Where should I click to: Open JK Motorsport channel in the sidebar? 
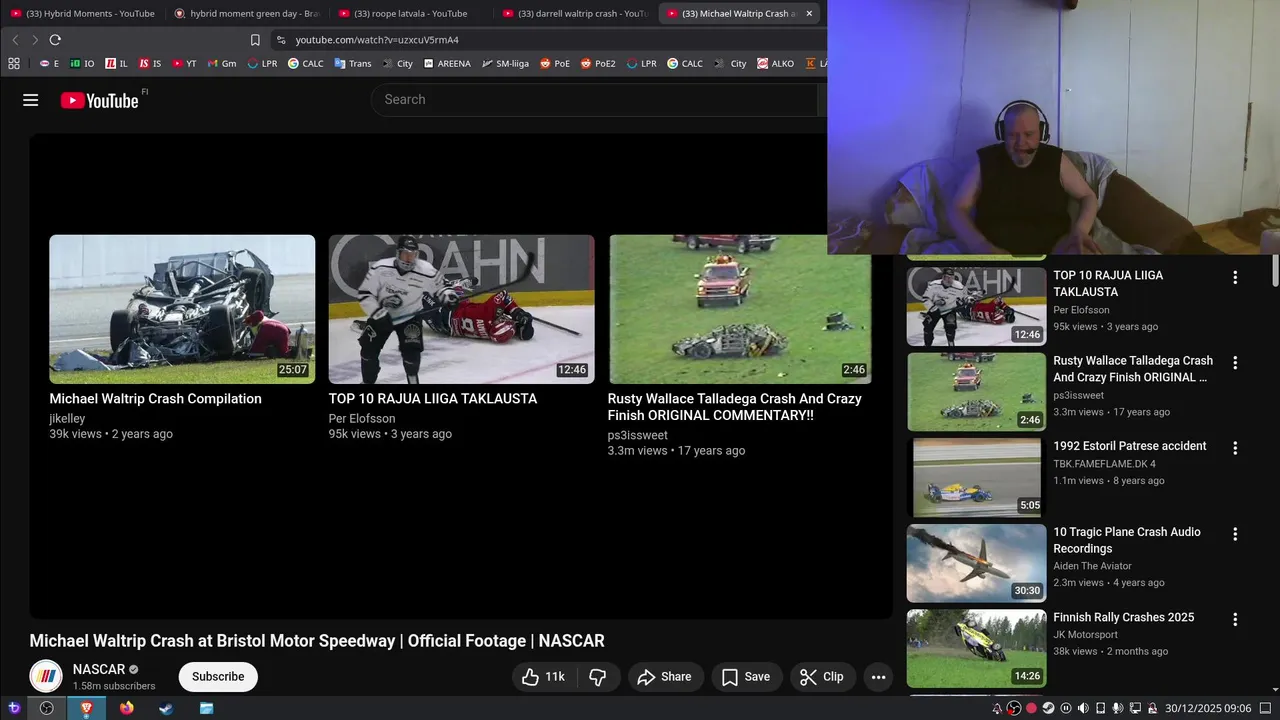pyautogui.click(x=1085, y=634)
